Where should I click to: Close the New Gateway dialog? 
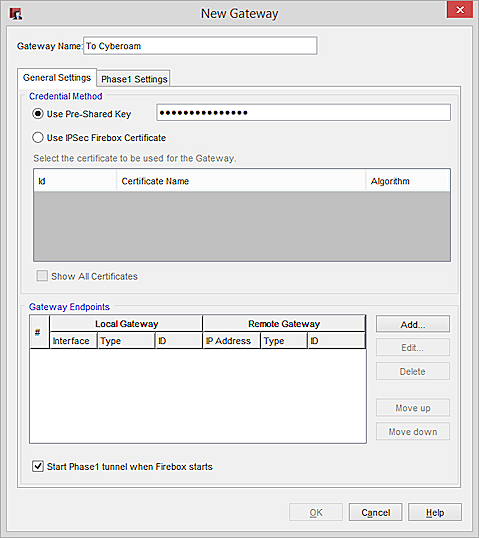[x=460, y=10]
